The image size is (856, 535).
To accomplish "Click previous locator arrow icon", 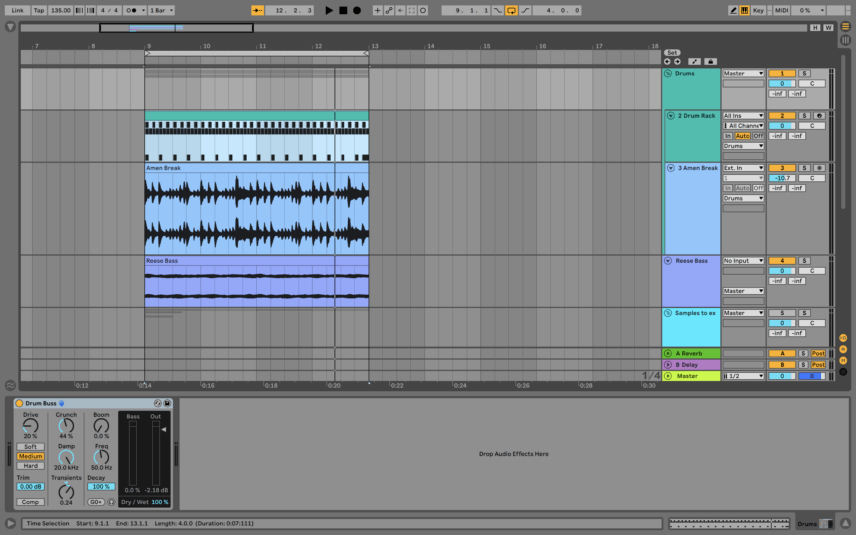I will [x=667, y=62].
